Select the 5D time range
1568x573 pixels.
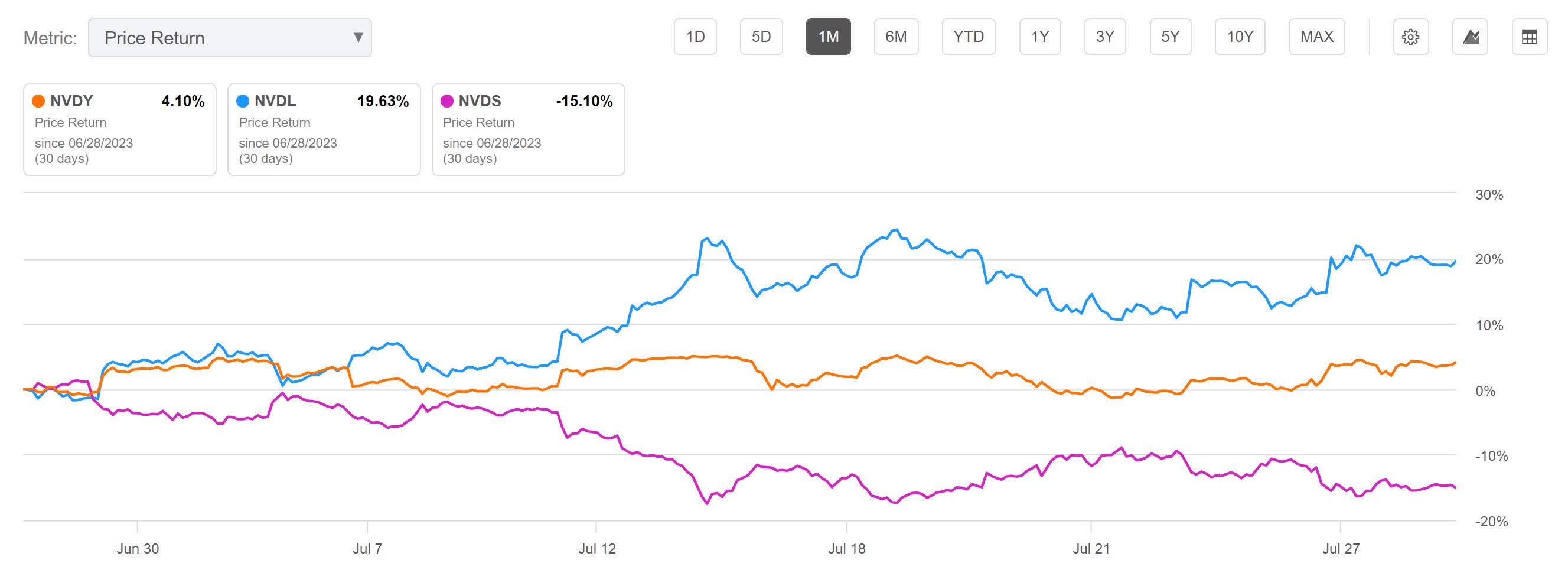761,37
